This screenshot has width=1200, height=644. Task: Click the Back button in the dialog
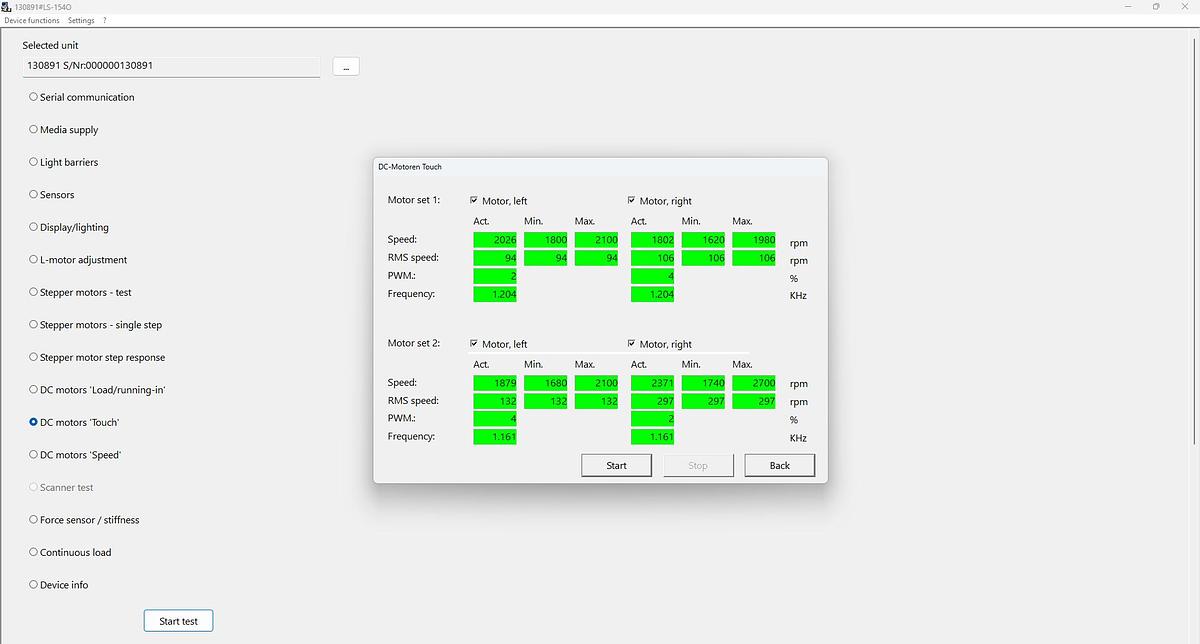tap(779, 465)
